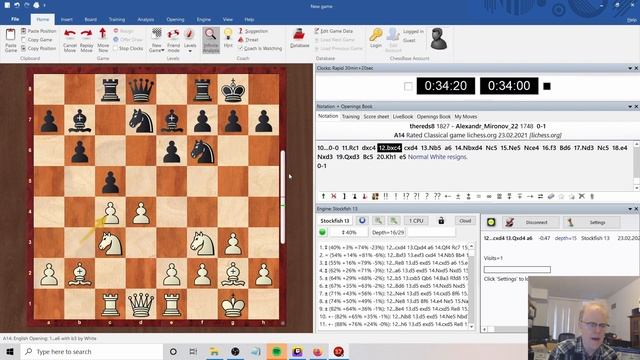Click Replay Move arrow icon
Image resolution: width=640 pixels, height=360 pixels.
86,34
